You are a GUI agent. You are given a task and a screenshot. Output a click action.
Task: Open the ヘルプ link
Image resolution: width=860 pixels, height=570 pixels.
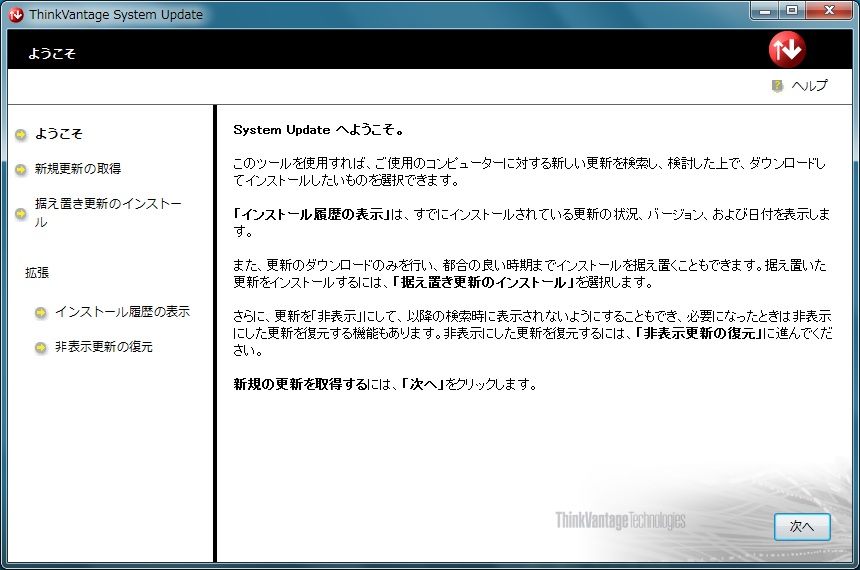click(x=810, y=86)
